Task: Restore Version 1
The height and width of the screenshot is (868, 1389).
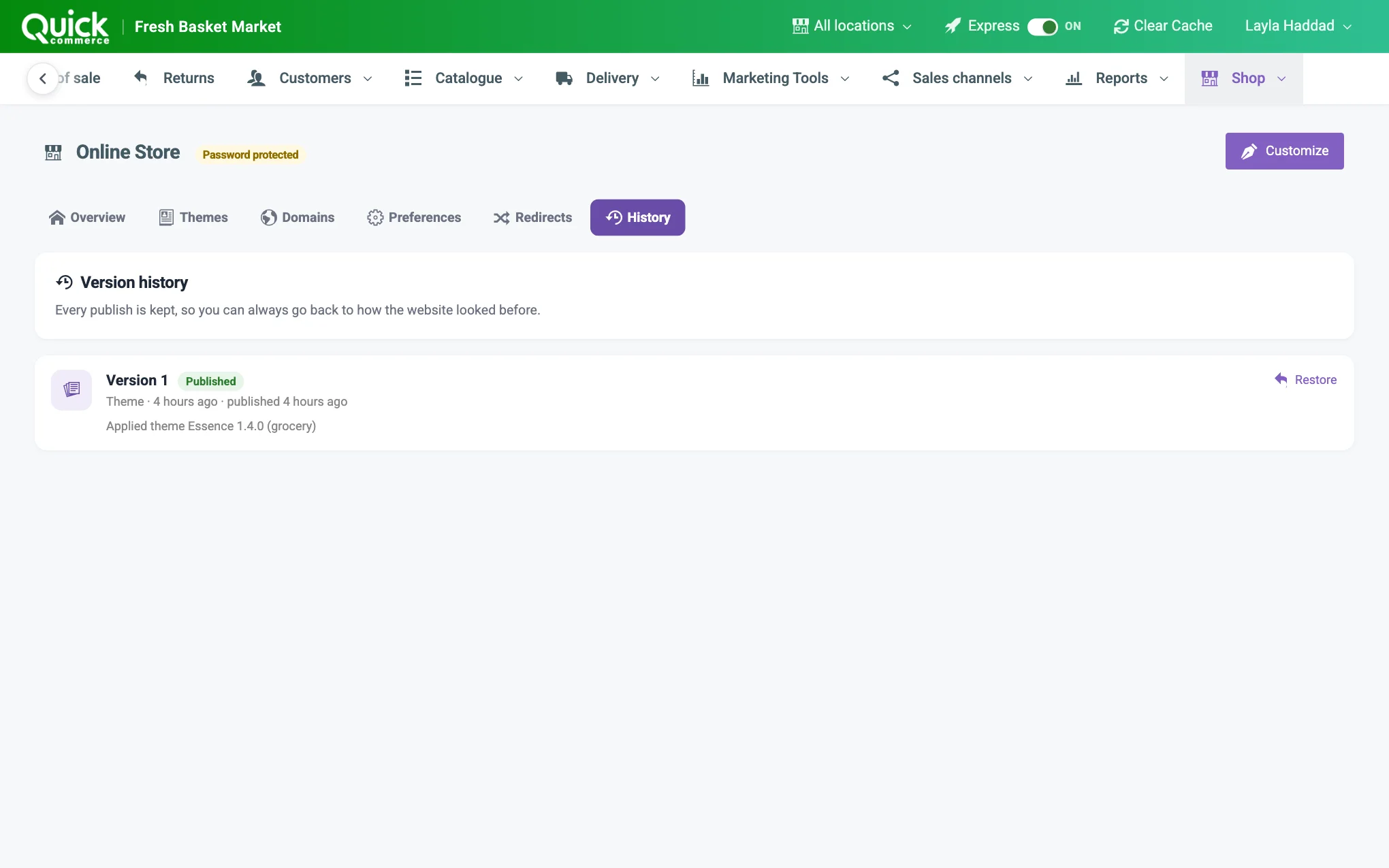Action: tap(1305, 380)
